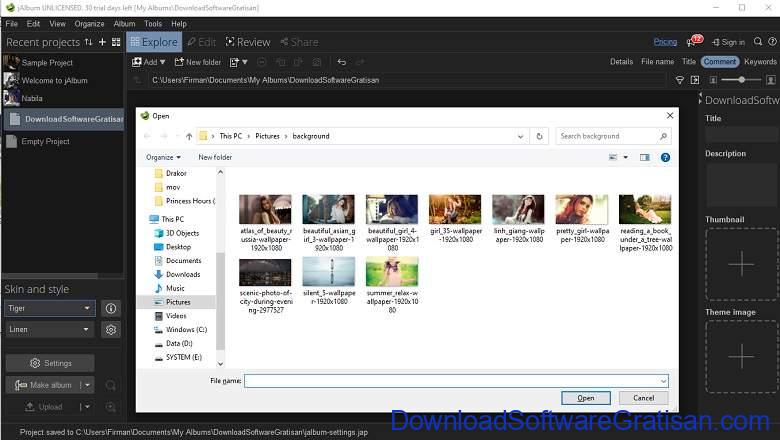Open the File menu
The height and width of the screenshot is (440, 780).
click(12, 24)
